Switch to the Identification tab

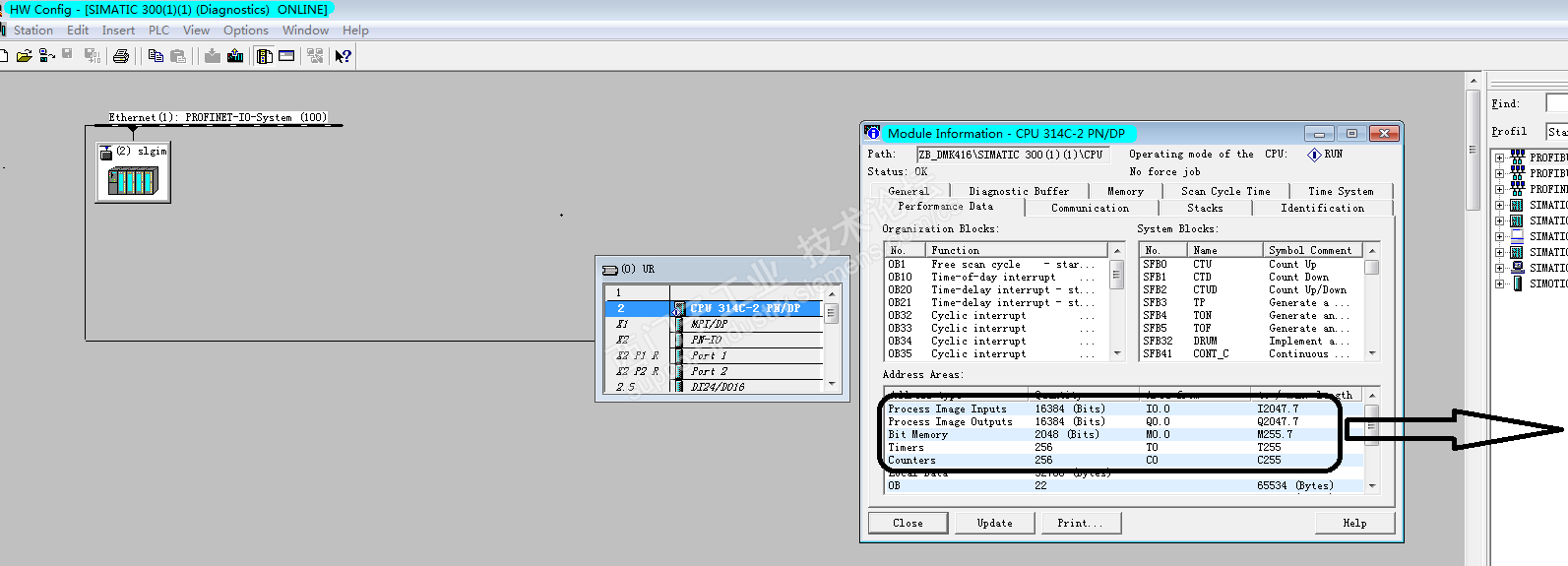1322,208
